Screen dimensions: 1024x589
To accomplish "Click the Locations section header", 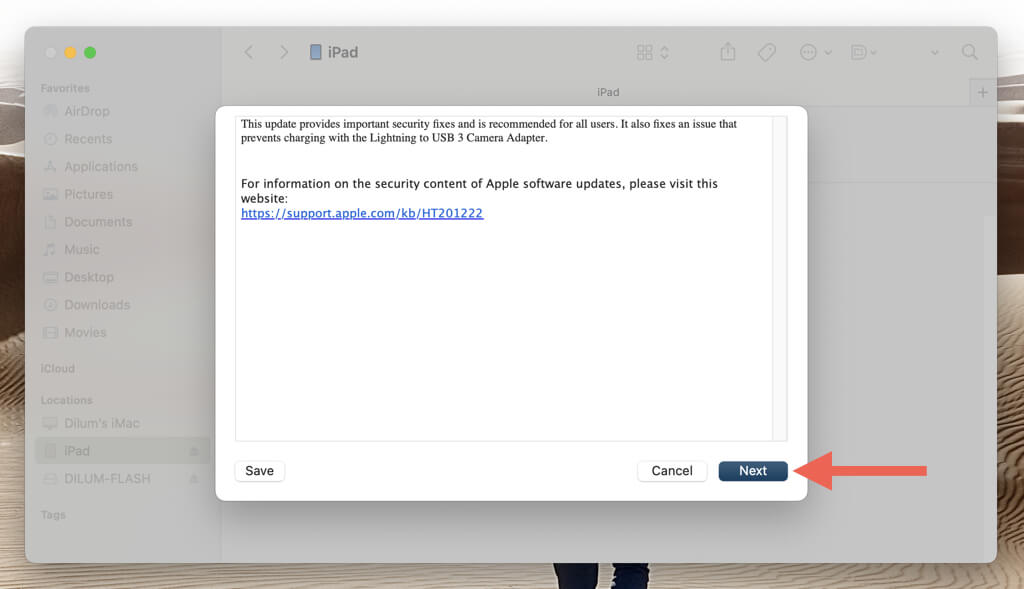I will point(66,400).
